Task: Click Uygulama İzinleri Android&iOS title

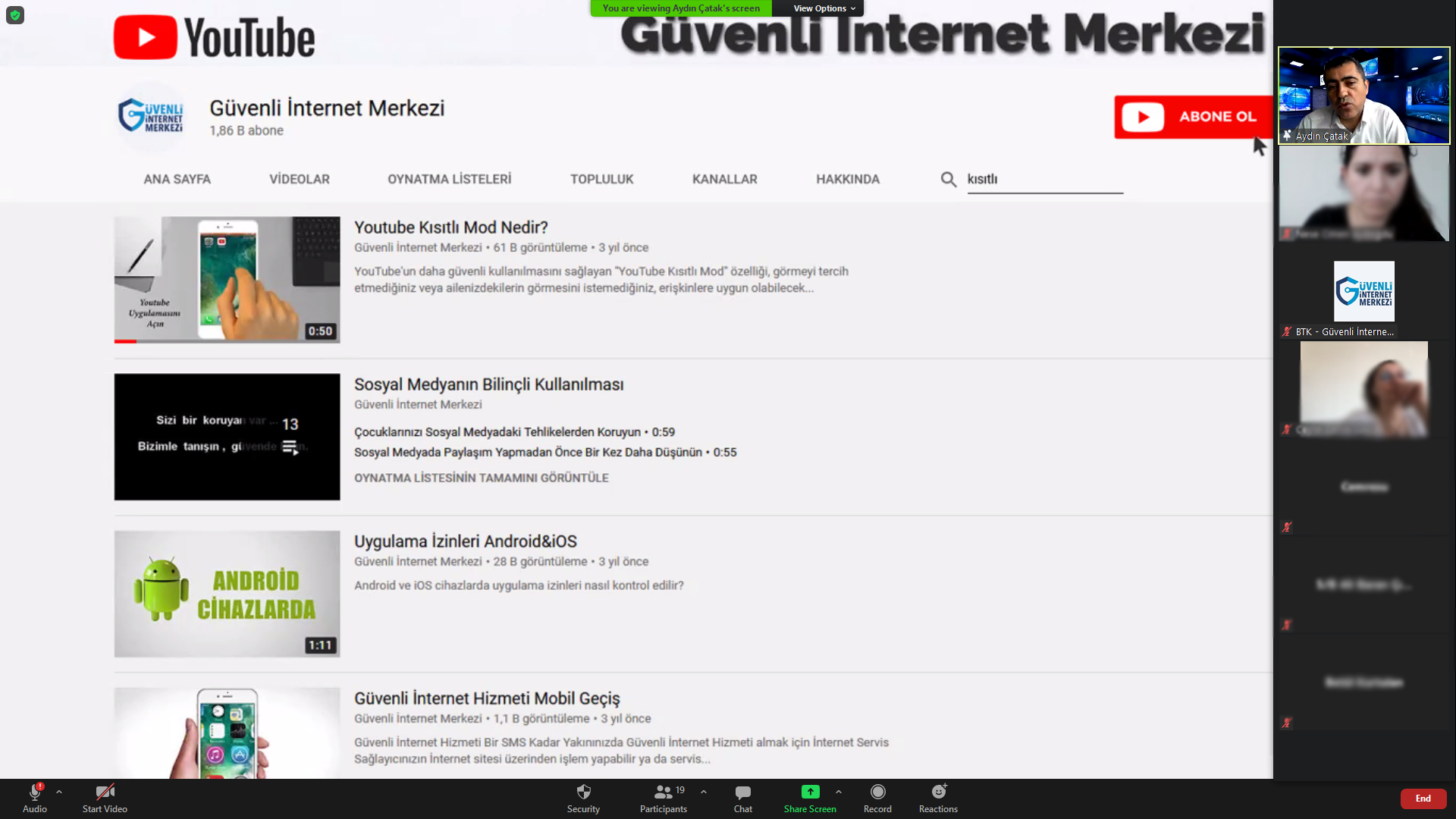Action: click(466, 541)
